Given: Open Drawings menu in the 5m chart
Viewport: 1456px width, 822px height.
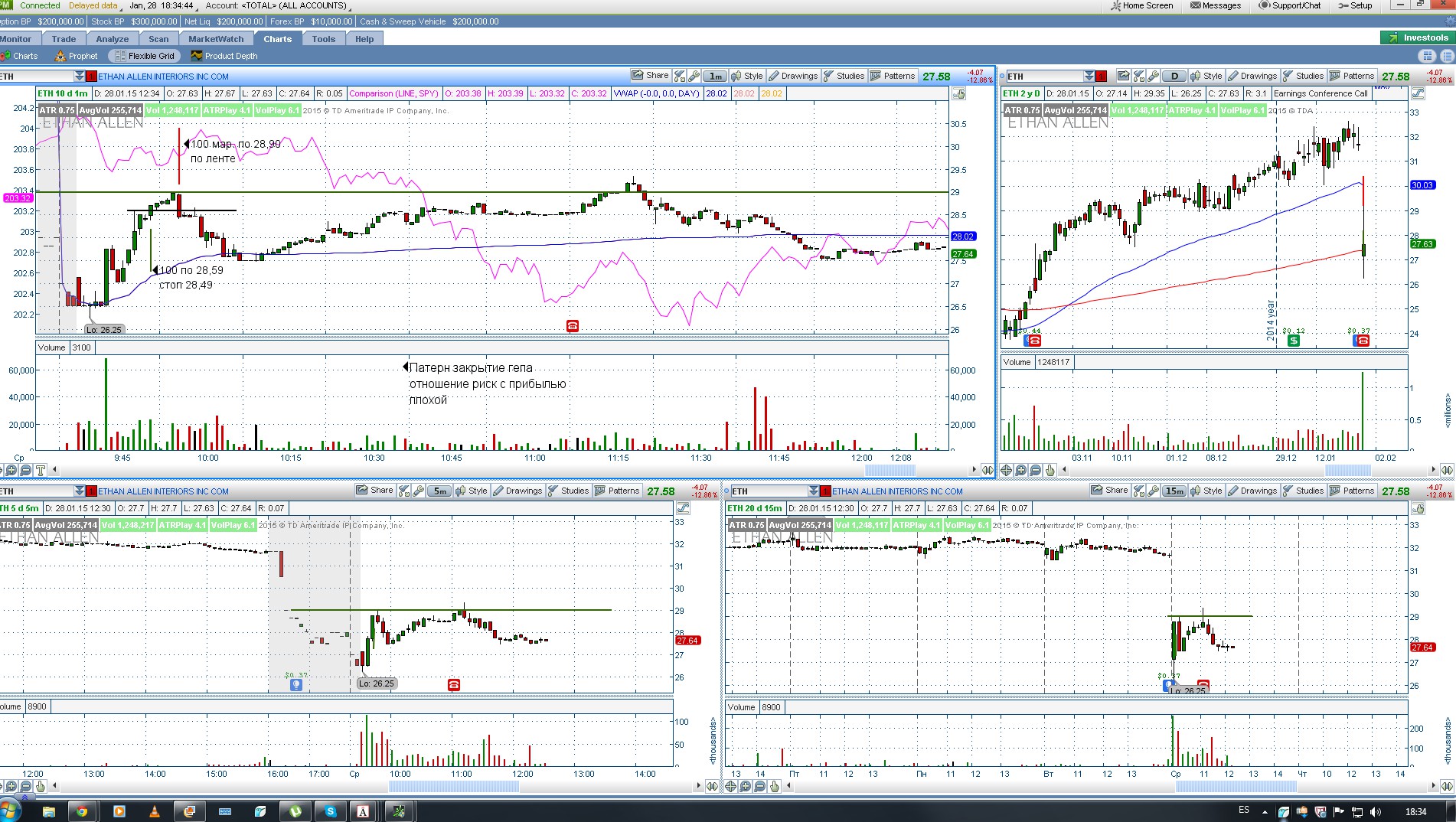Looking at the screenshot, I should pyautogui.click(x=517, y=491).
